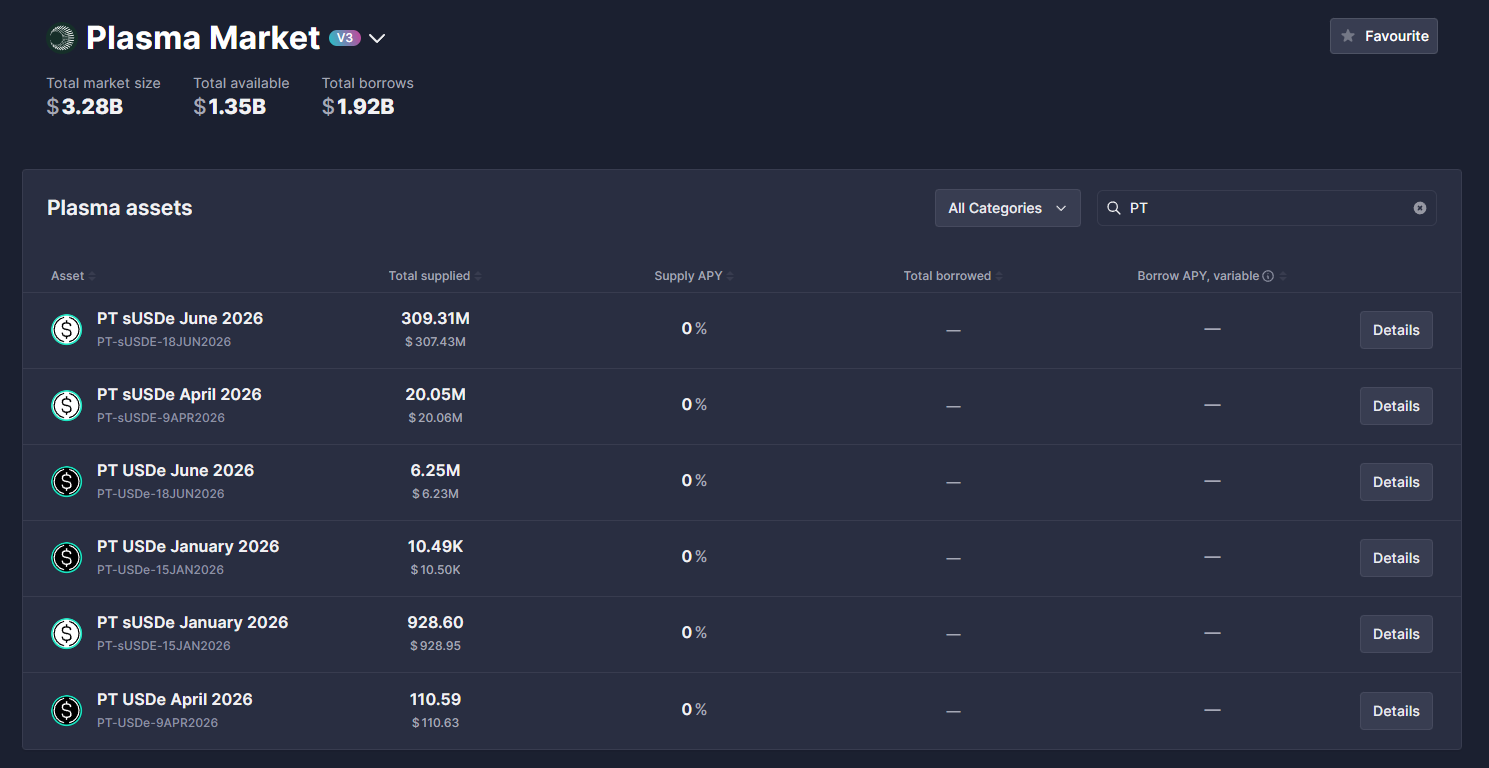The height and width of the screenshot is (768, 1489).
Task: Click the assets search input field
Action: coord(1265,208)
